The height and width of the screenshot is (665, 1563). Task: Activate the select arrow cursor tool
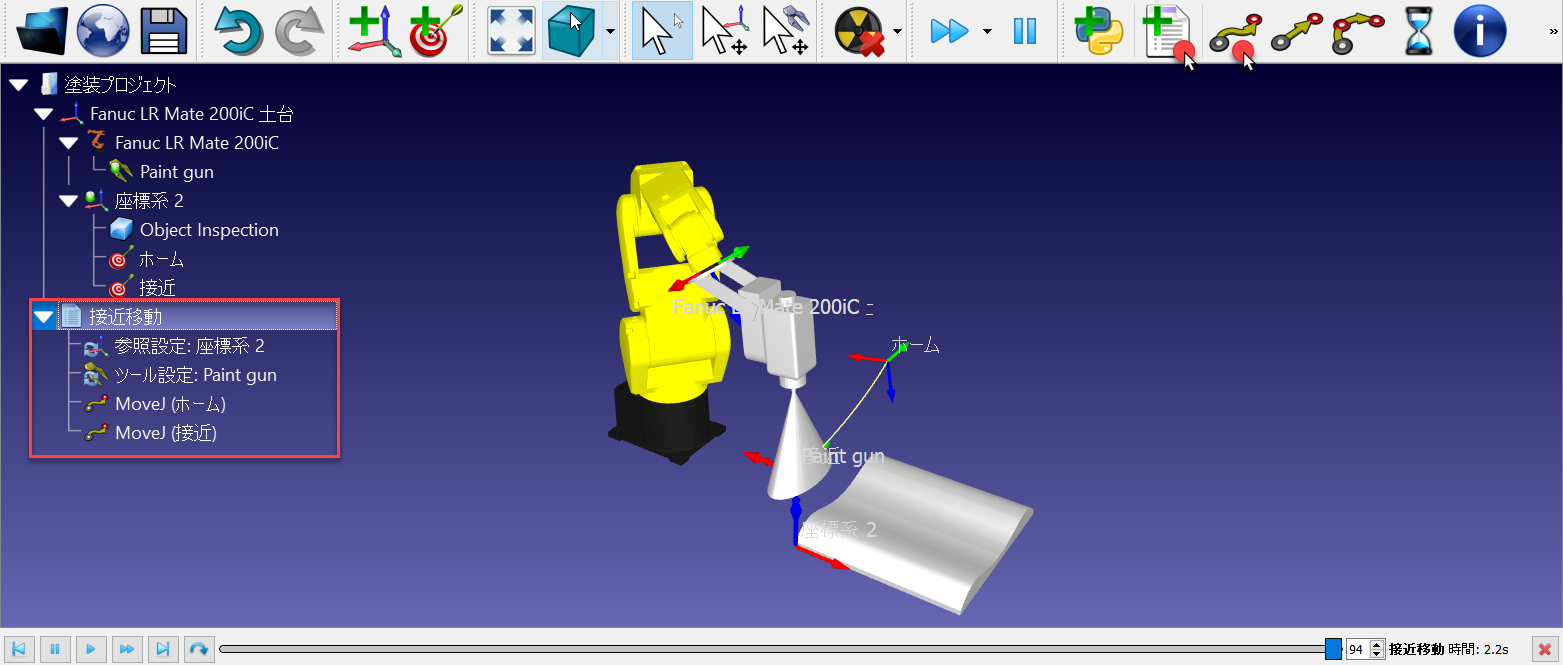coord(661,31)
